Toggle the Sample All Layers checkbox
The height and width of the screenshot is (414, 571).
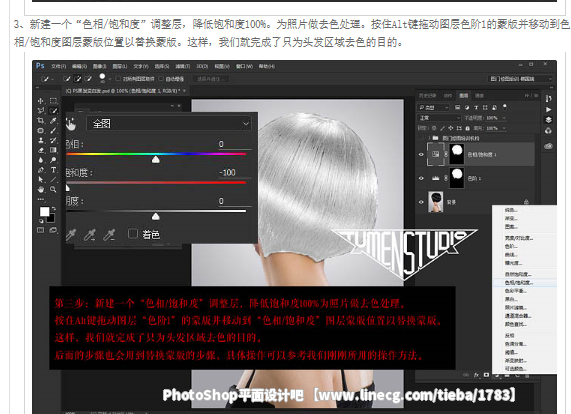click(x=118, y=79)
